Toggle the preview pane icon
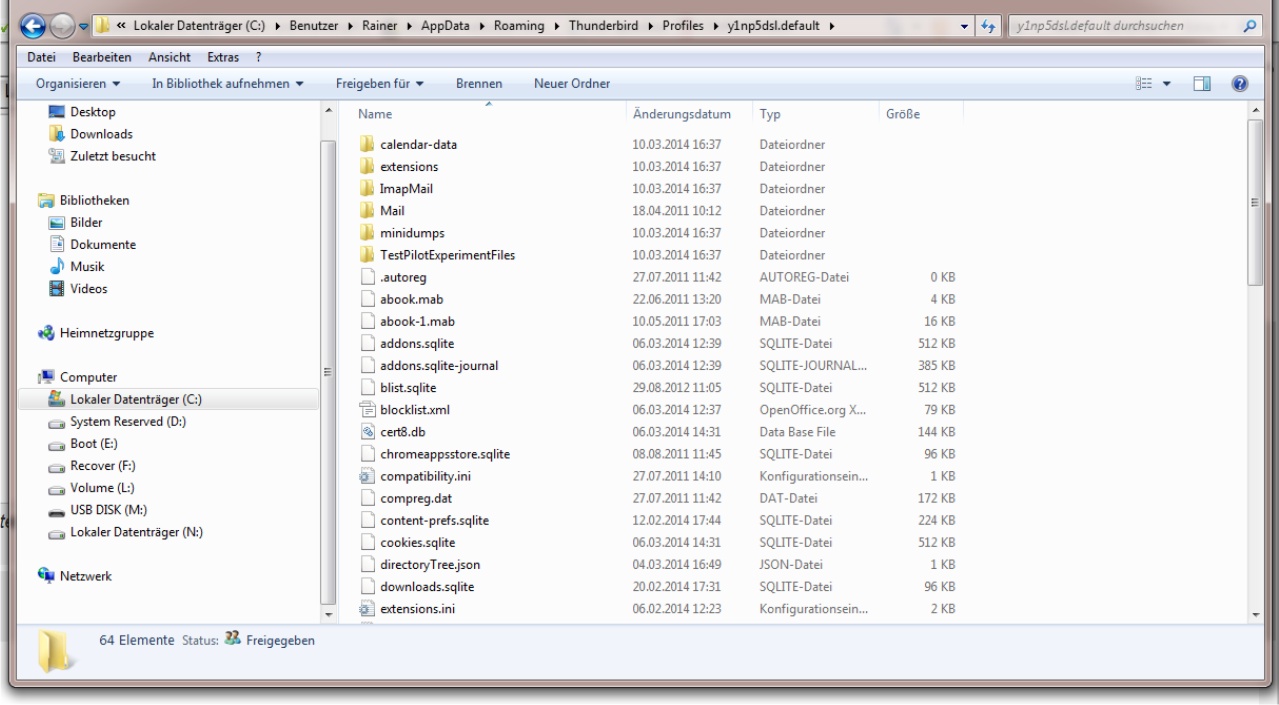Image resolution: width=1279 pixels, height=705 pixels. point(1205,84)
